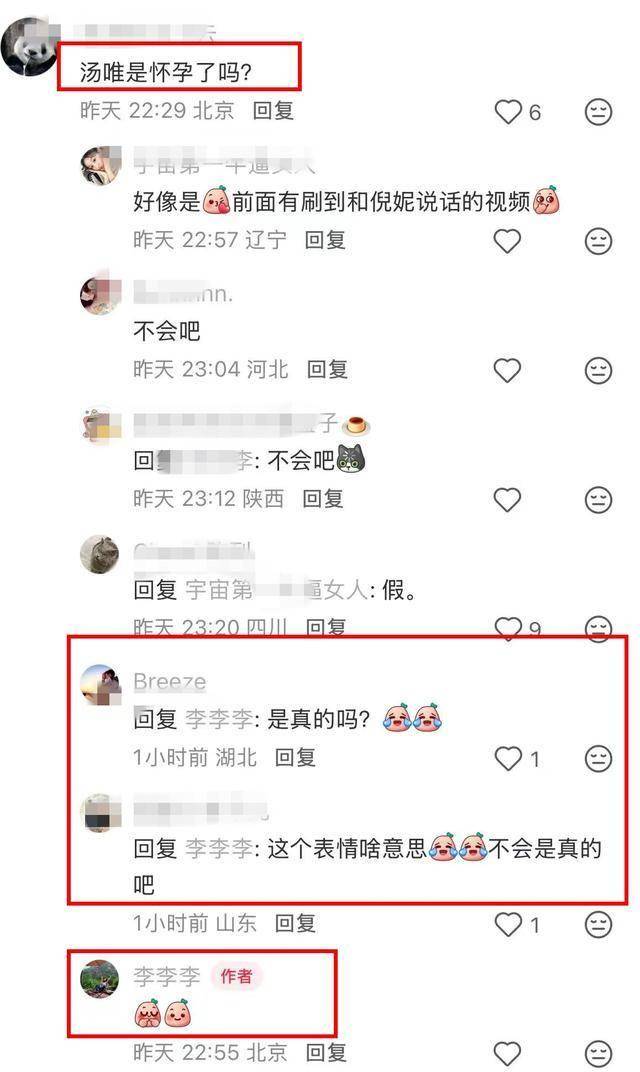The width and height of the screenshot is (640, 1072).
Task: Open Breeze's profile avatar
Action: pyautogui.click(x=100, y=684)
